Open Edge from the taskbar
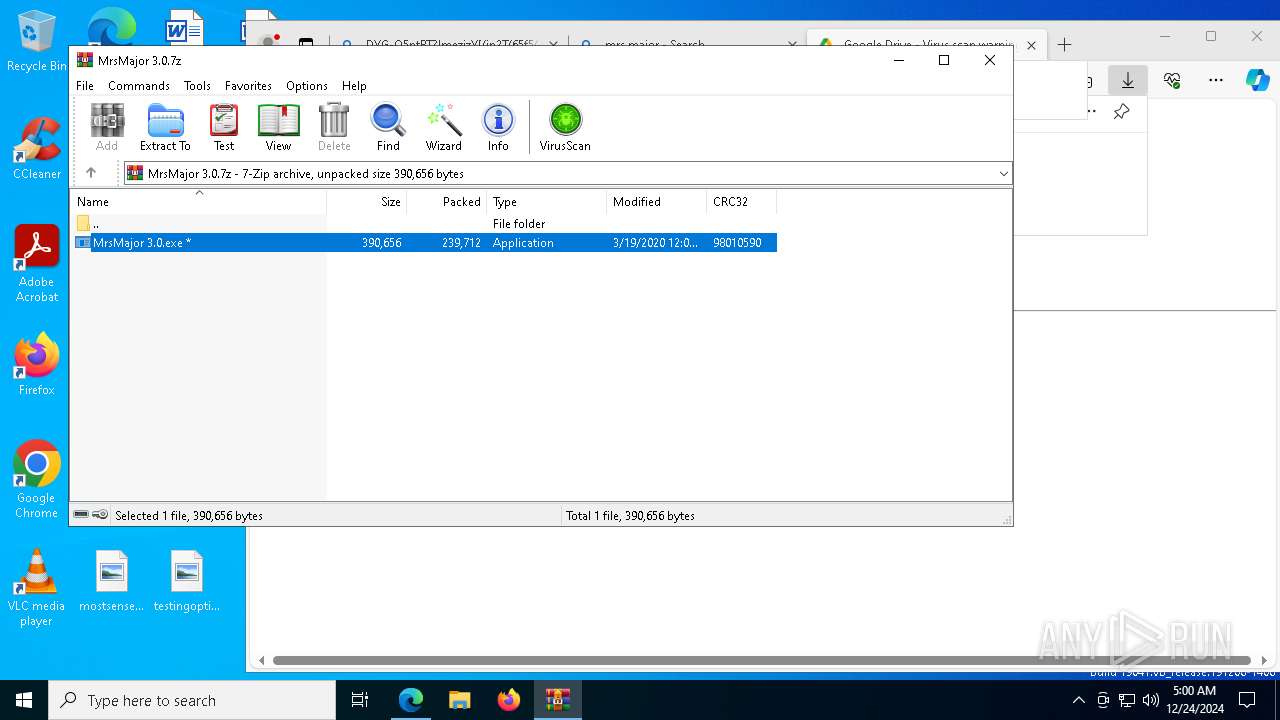The height and width of the screenshot is (720, 1280). click(x=411, y=700)
